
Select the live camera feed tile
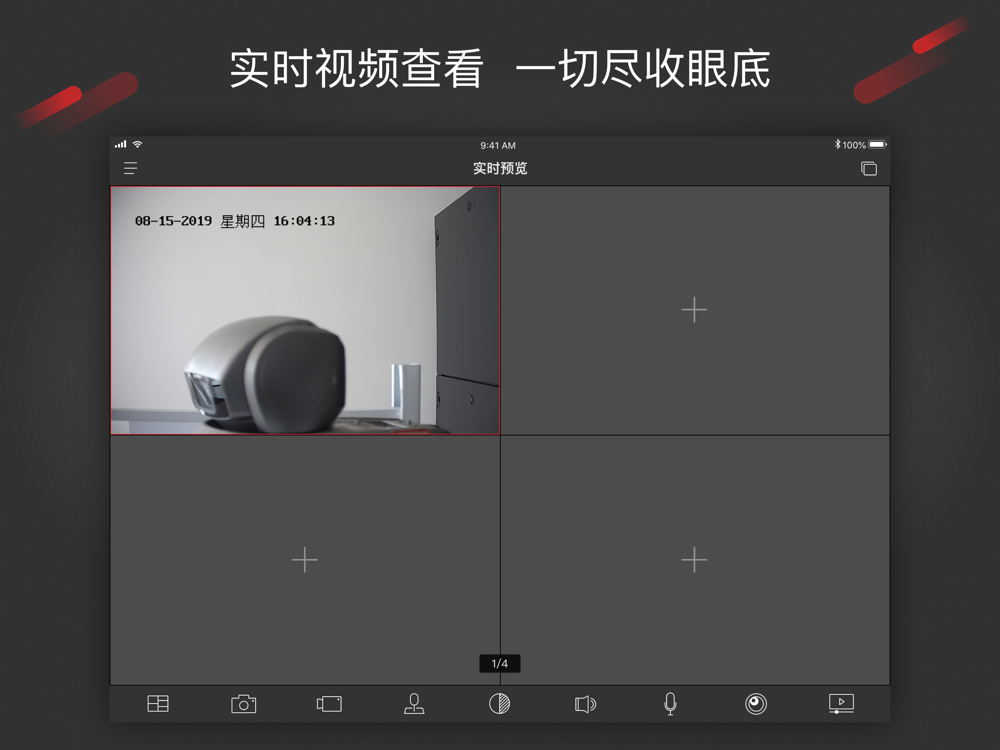(x=305, y=311)
